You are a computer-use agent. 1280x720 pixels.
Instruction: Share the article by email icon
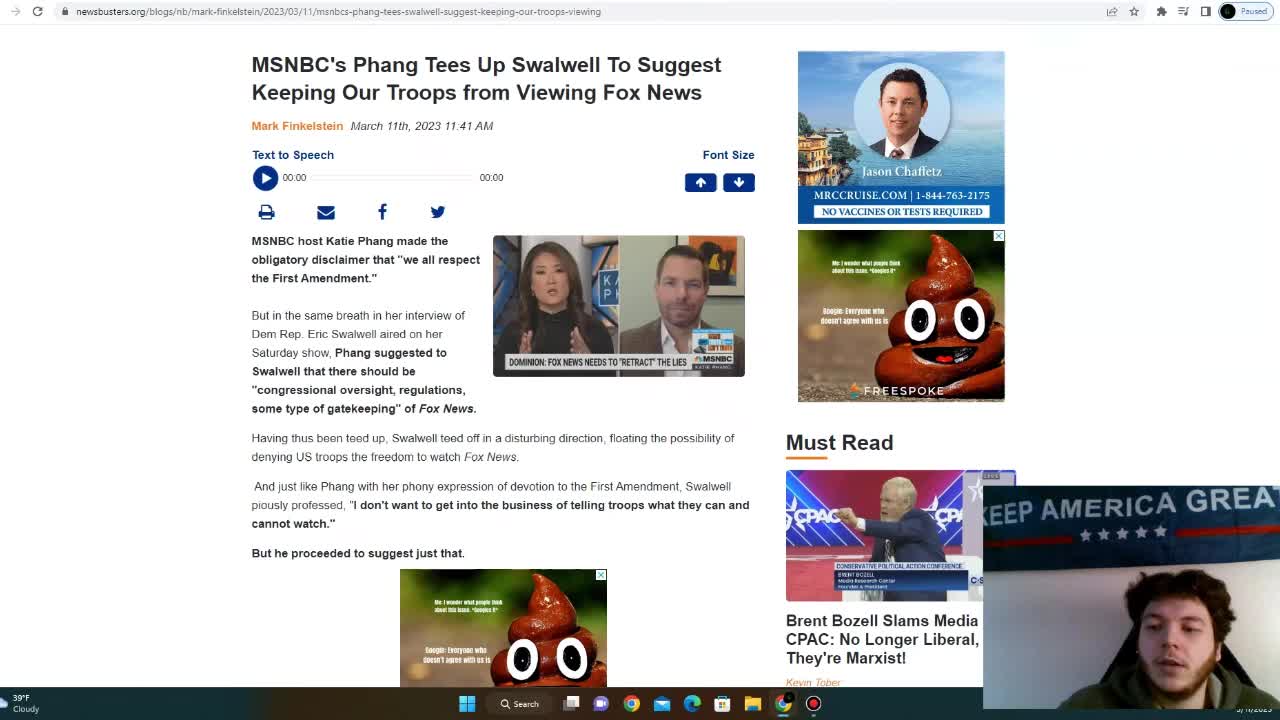click(x=326, y=212)
